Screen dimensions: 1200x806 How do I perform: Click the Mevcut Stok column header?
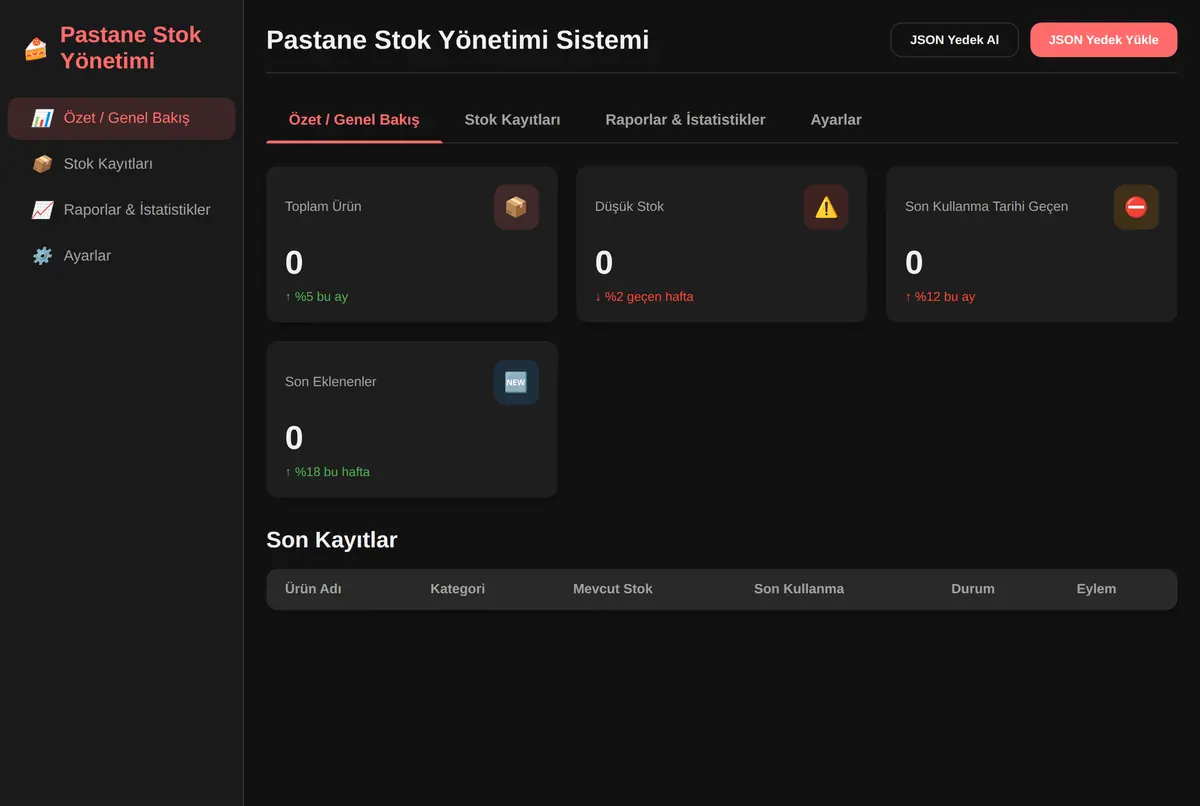pos(612,589)
